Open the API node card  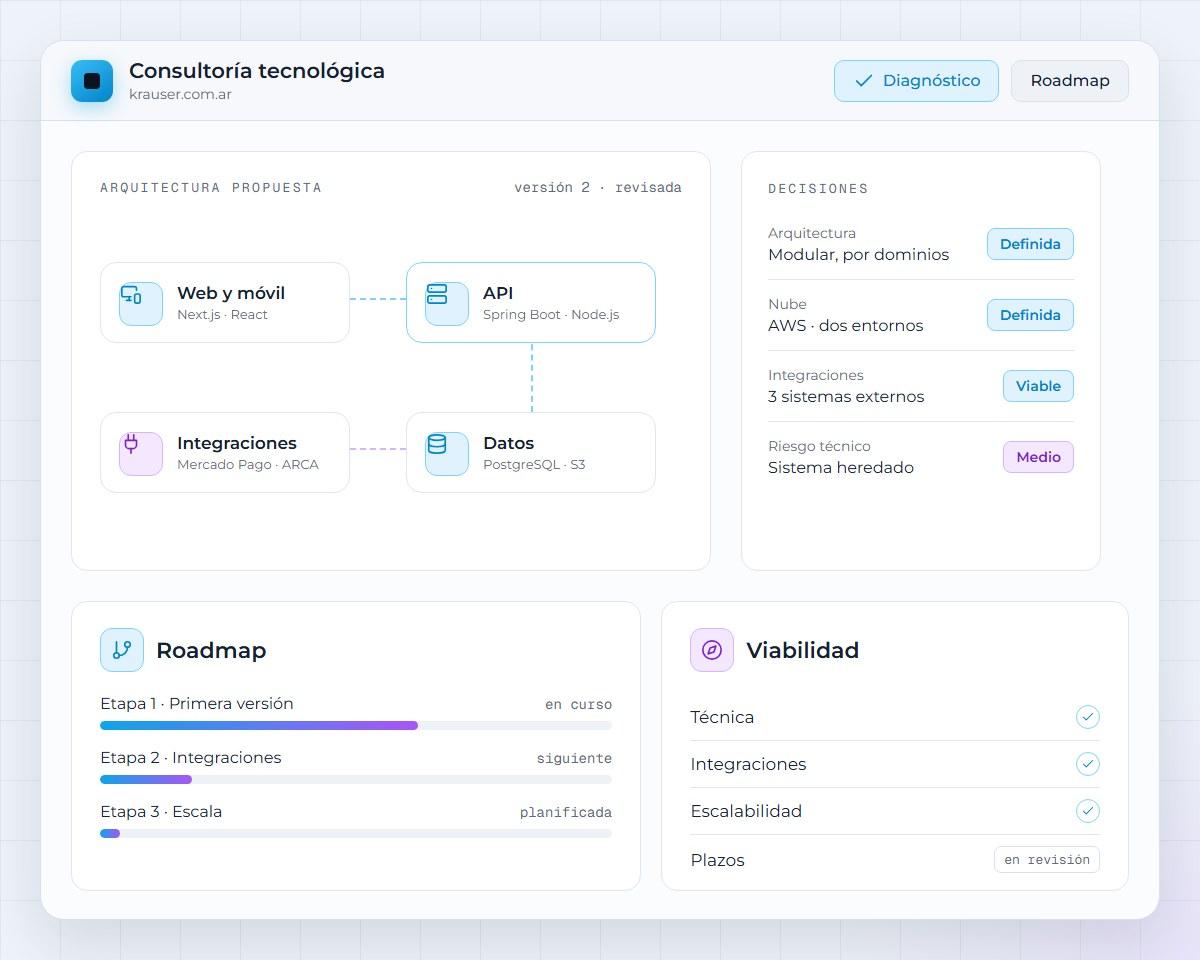point(531,303)
